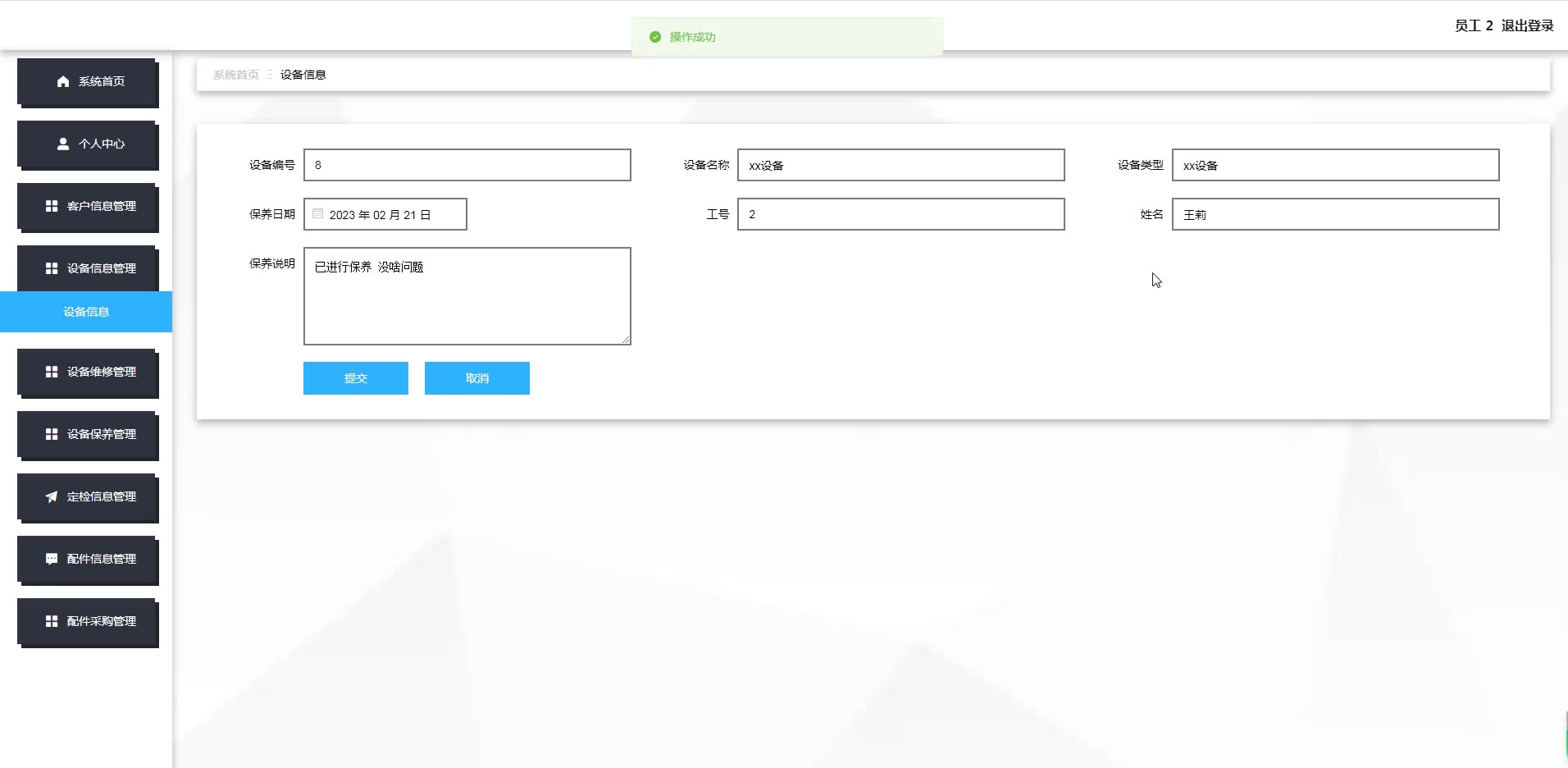Click the home icon beside 系统首页
The width and height of the screenshot is (1568, 768).
(63, 81)
